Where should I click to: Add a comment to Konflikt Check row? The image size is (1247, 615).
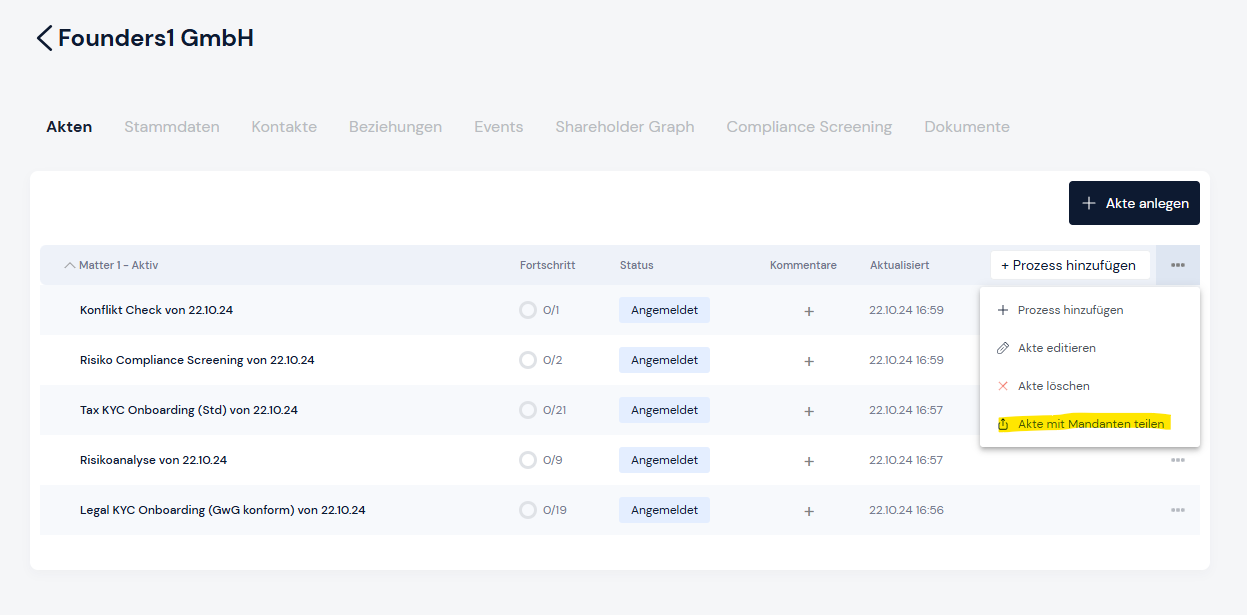[x=809, y=311]
